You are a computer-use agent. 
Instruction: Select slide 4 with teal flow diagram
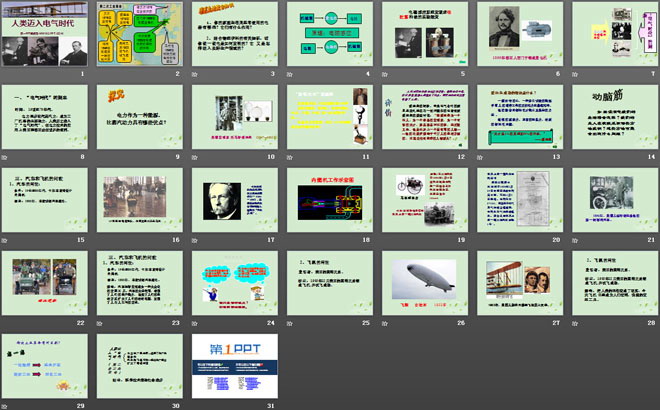[330, 34]
